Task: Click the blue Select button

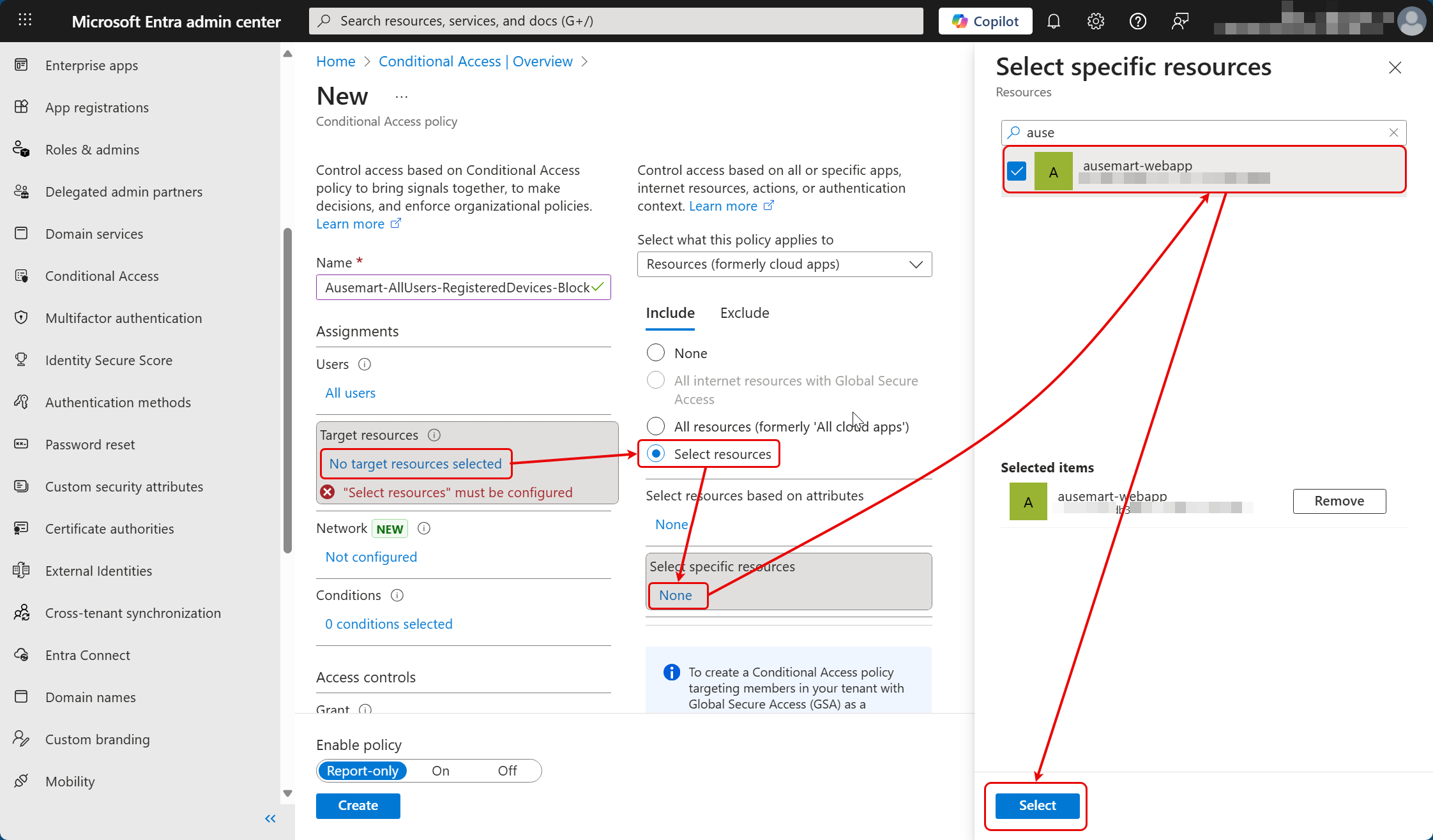Action: pyautogui.click(x=1037, y=806)
